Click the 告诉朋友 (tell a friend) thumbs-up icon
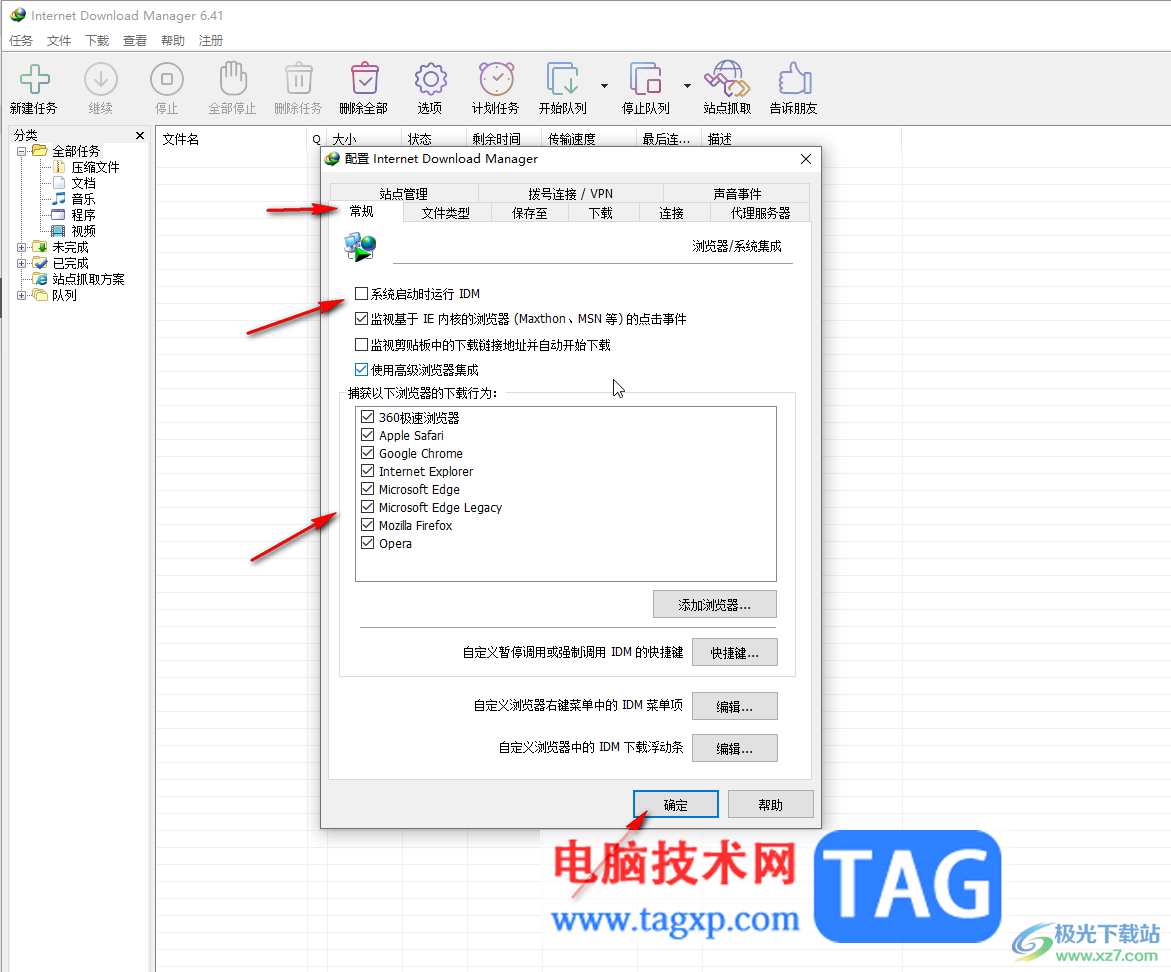Screen dimensions: 1171x972 coord(794,79)
